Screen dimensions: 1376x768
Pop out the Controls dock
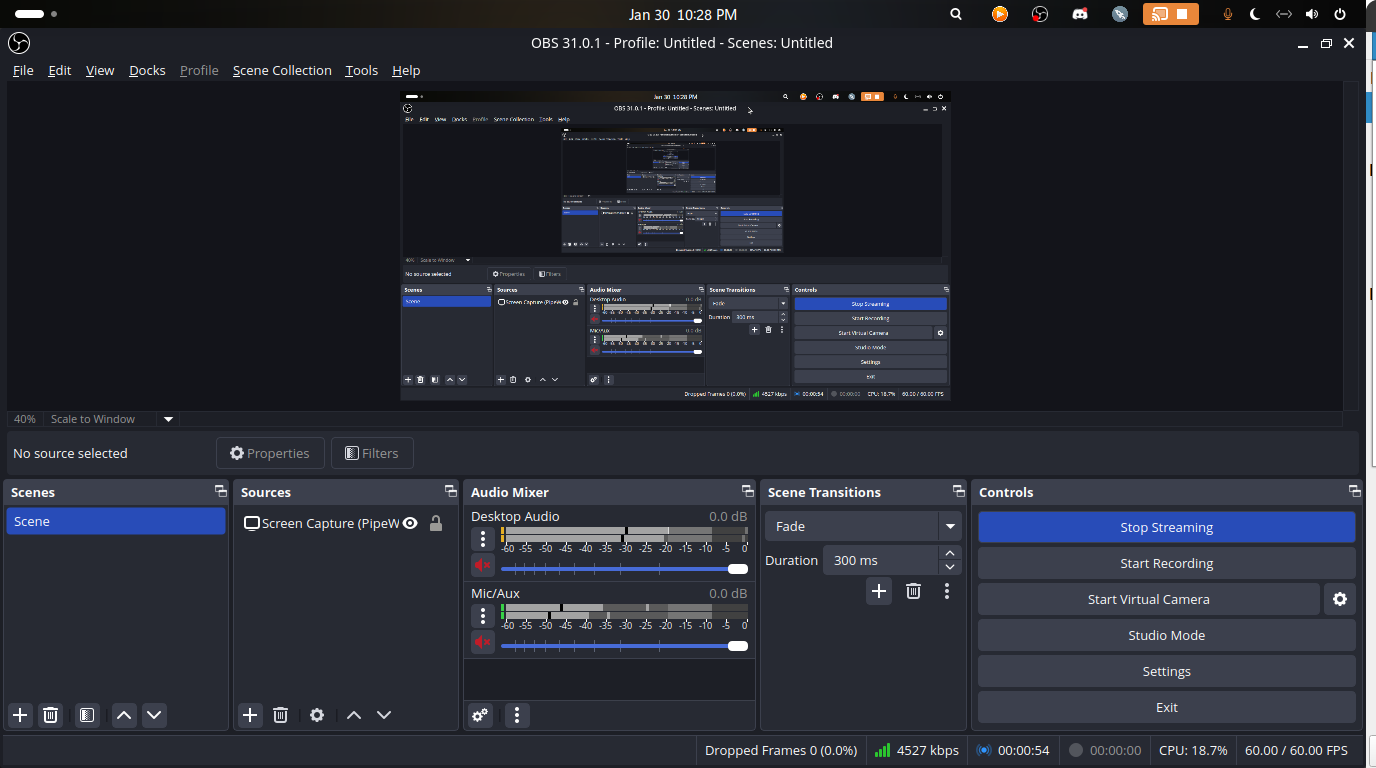coord(1354,491)
